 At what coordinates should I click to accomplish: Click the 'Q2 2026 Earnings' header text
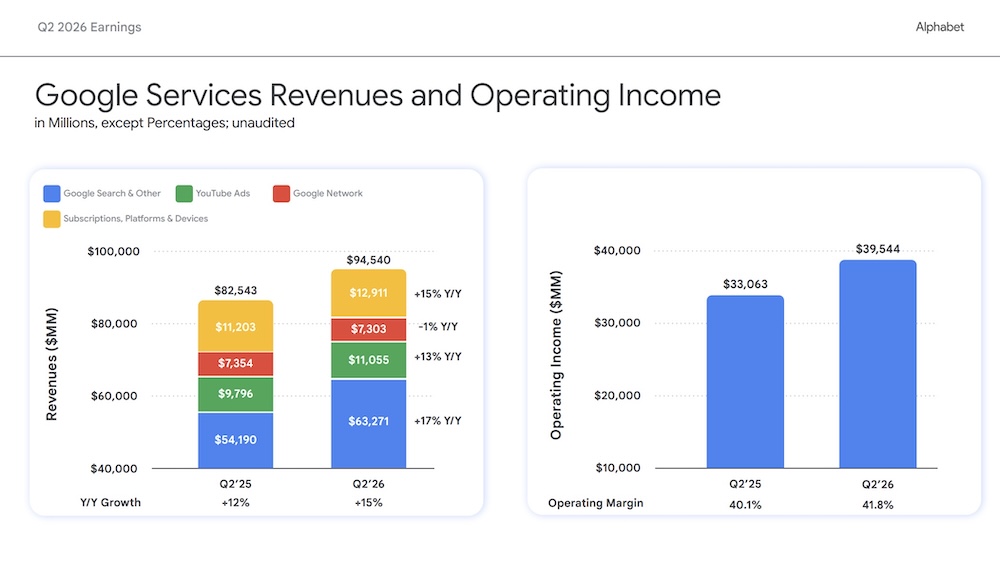89,27
